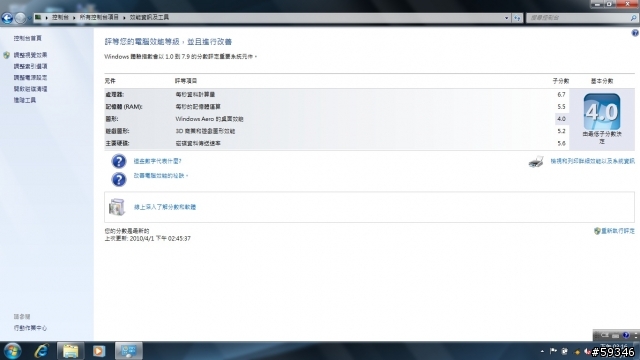The width and height of the screenshot is (640, 360).
Task: Expand the breadcrumb arrow before 控制台
Action: [x=46, y=18]
